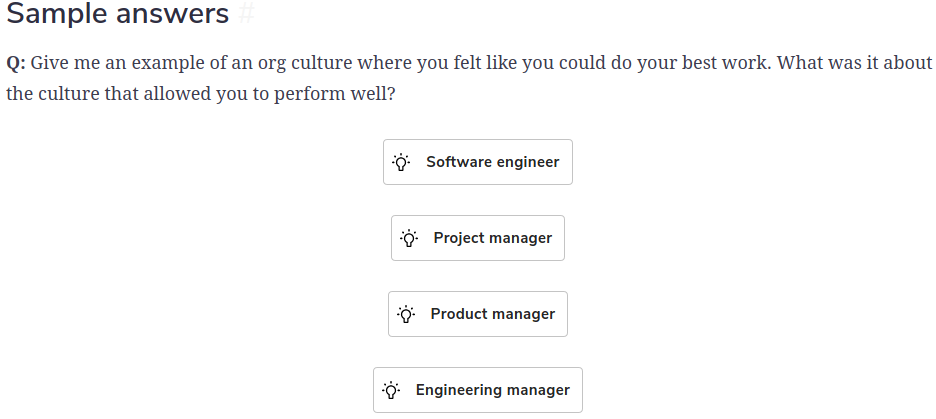This screenshot has height=419, width=936.
Task: Click the lightbulb icon beside Engineering manager
Action: pyautogui.click(x=391, y=390)
